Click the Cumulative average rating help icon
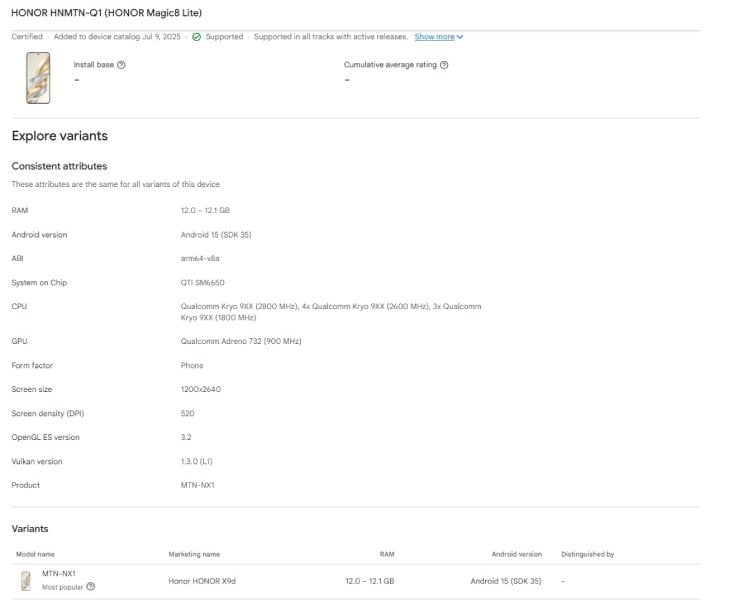 pos(444,65)
